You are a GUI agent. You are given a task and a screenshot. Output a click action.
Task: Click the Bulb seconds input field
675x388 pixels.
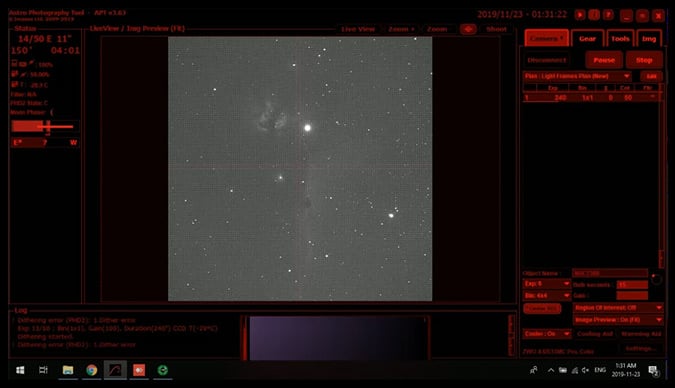pyautogui.click(x=632, y=285)
